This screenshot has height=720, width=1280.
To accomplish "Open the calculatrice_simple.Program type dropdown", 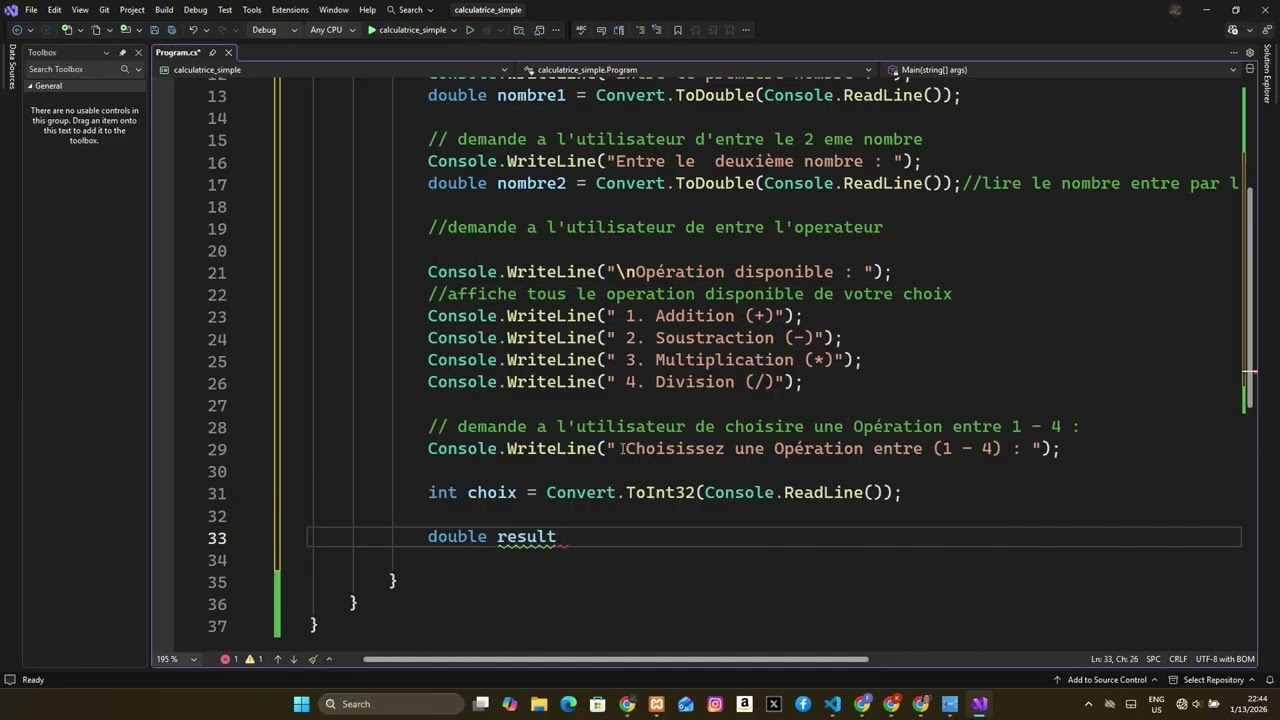I will (x=868, y=70).
